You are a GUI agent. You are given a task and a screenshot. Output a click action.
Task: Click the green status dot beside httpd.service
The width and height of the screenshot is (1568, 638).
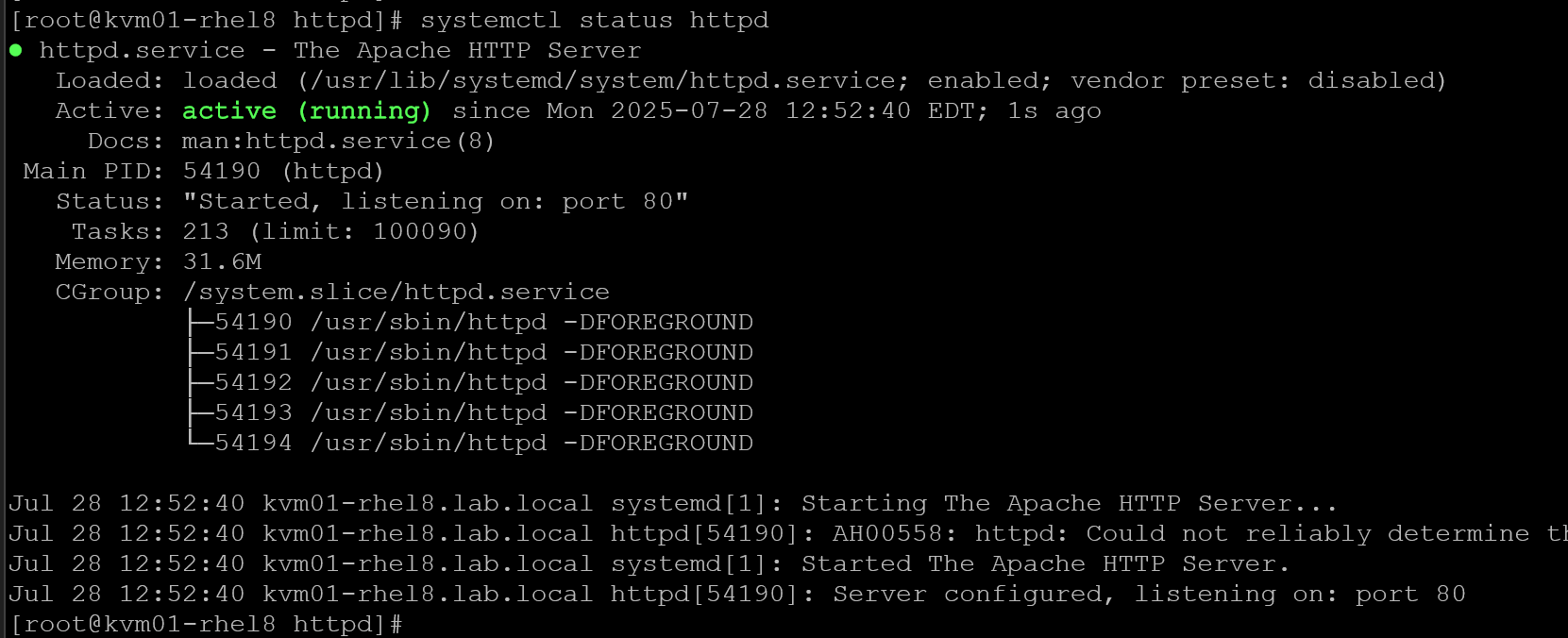(x=16, y=50)
